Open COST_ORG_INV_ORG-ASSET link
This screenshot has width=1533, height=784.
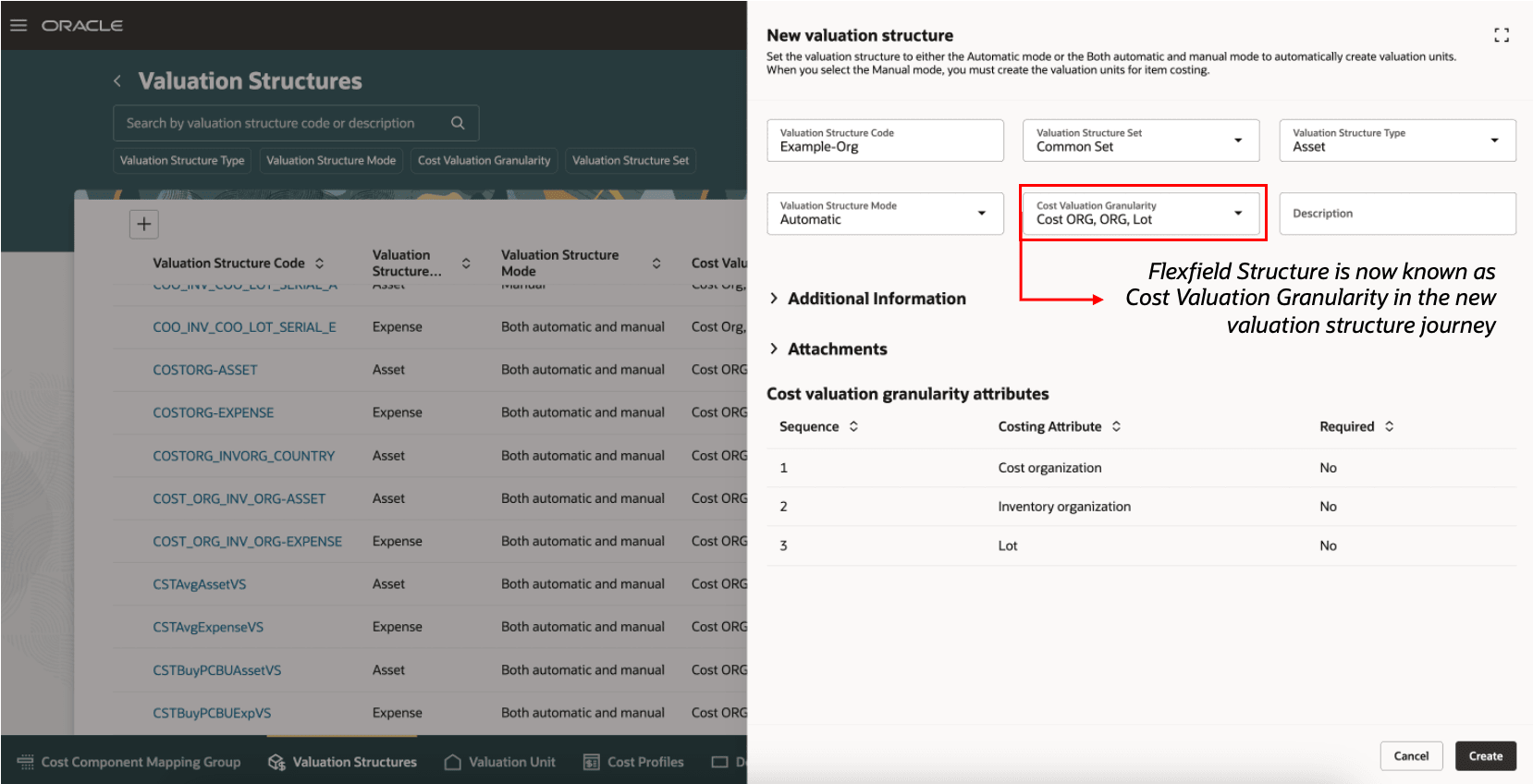click(x=239, y=498)
